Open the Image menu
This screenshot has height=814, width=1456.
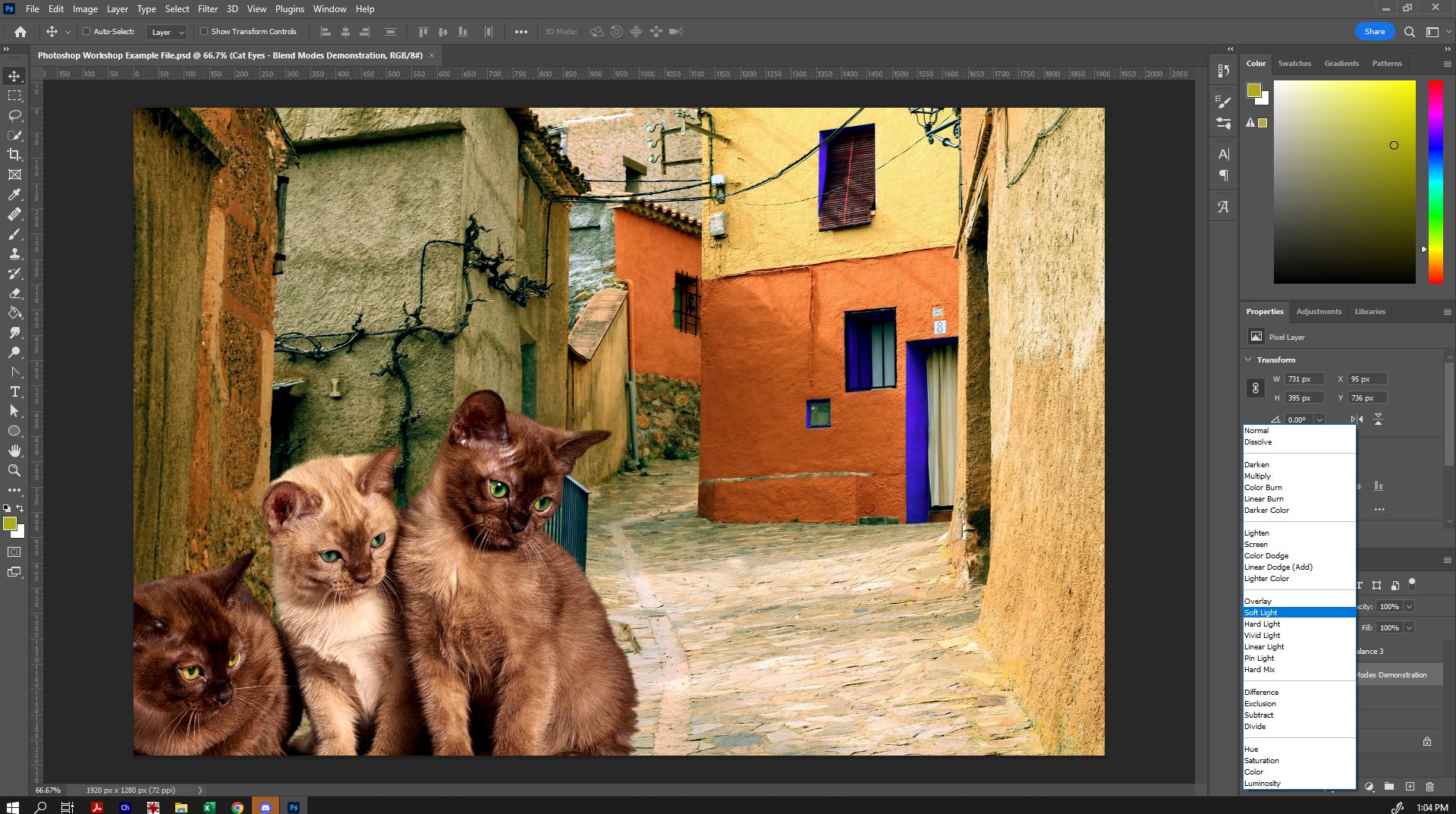pyautogui.click(x=85, y=9)
